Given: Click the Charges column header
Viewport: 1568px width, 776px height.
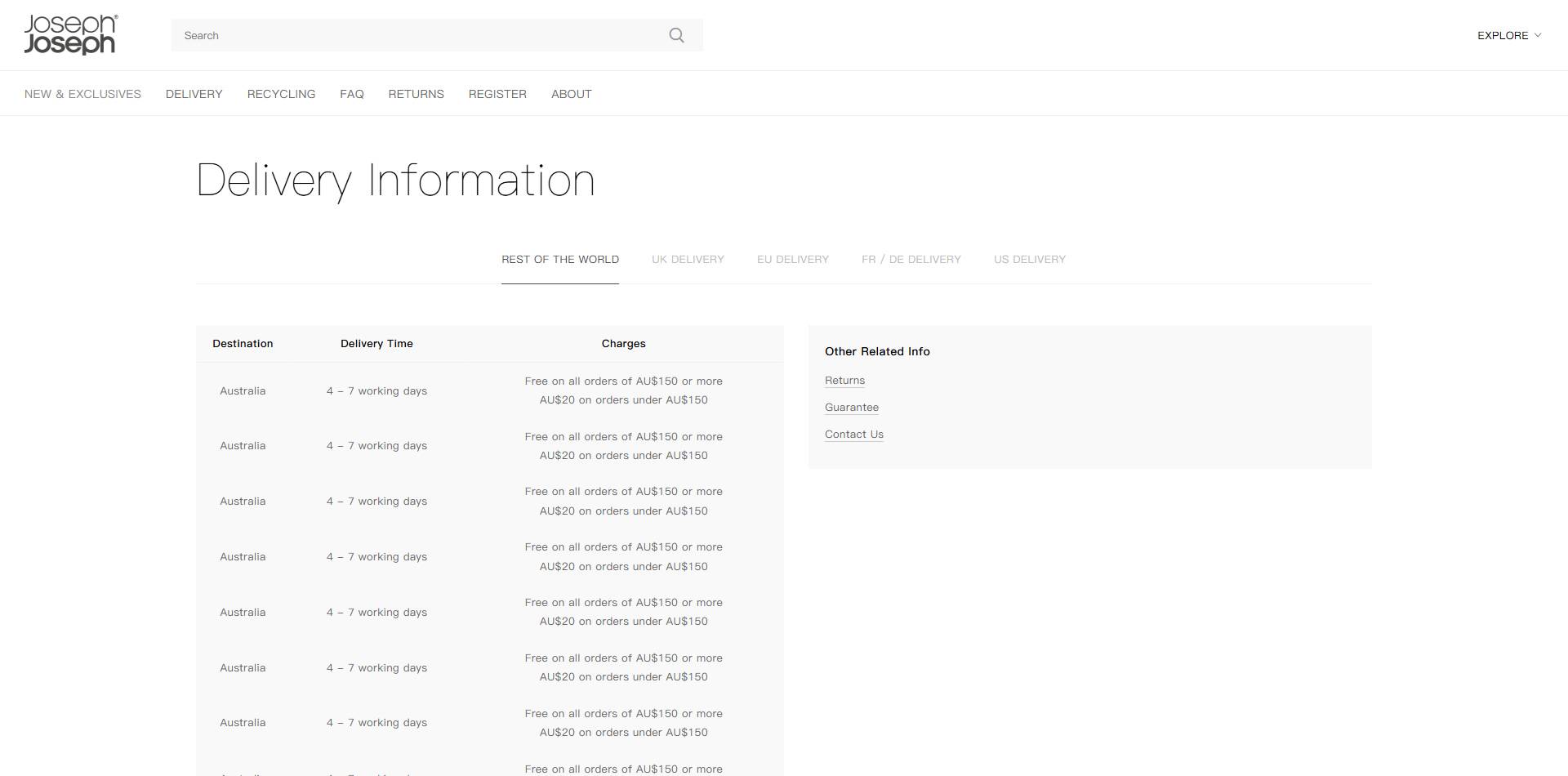Looking at the screenshot, I should tap(624, 344).
